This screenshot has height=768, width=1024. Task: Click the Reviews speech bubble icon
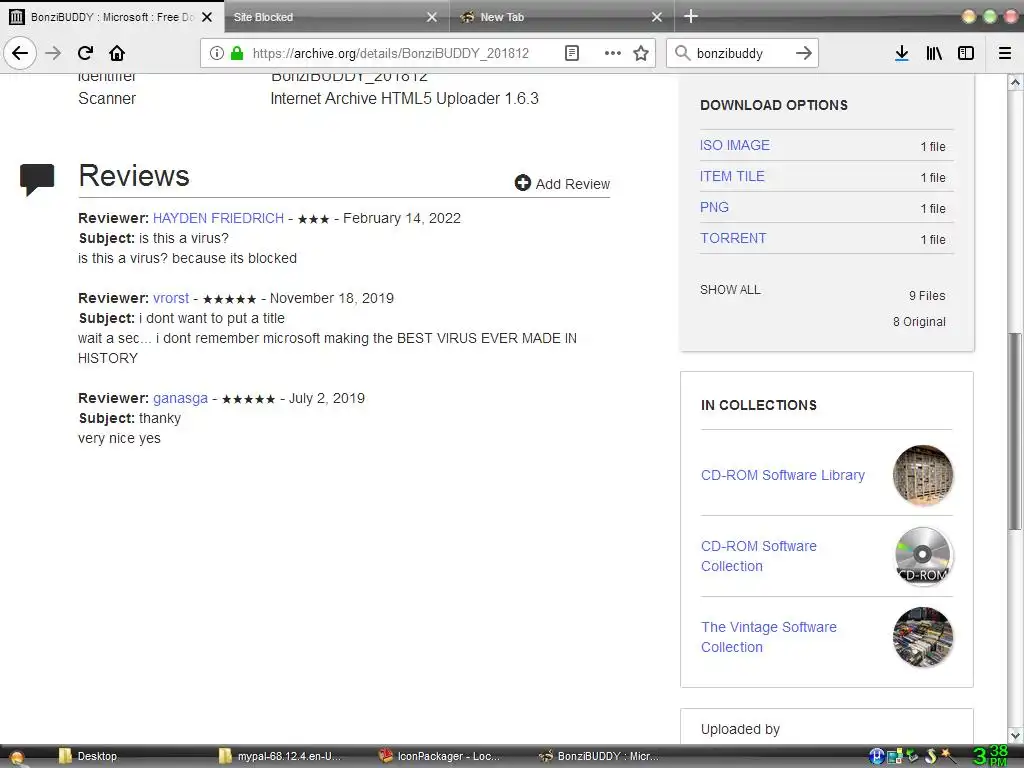click(37, 180)
